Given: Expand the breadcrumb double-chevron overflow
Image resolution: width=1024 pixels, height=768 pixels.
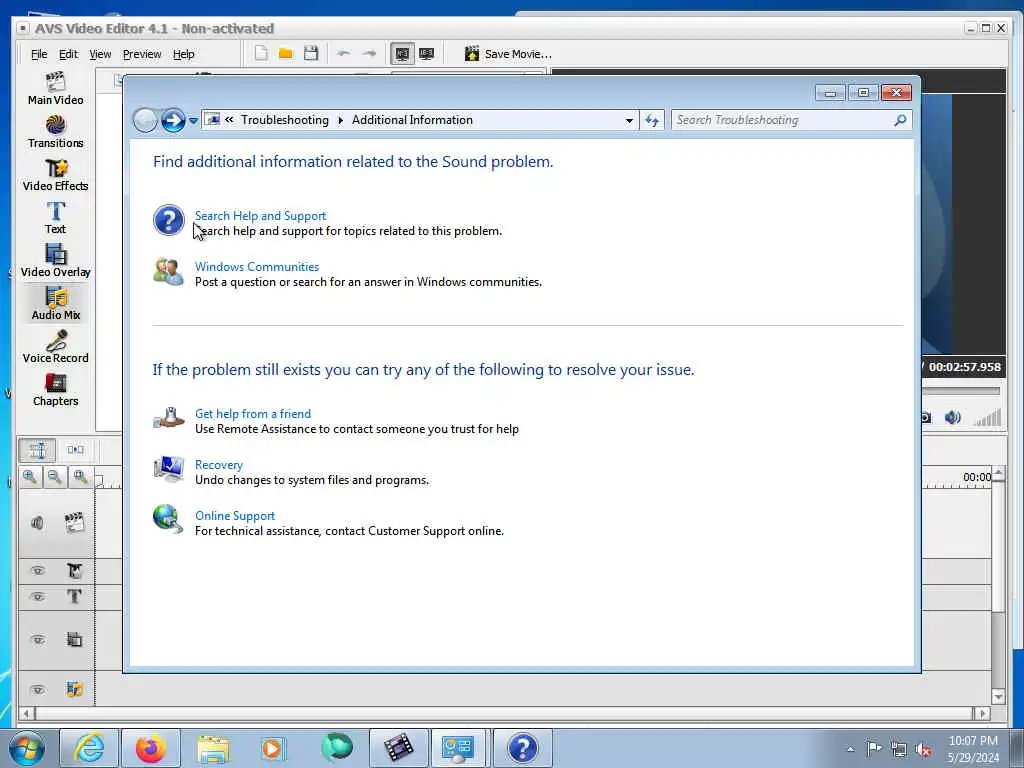Looking at the screenshot, I should click(x=229, y=120).
